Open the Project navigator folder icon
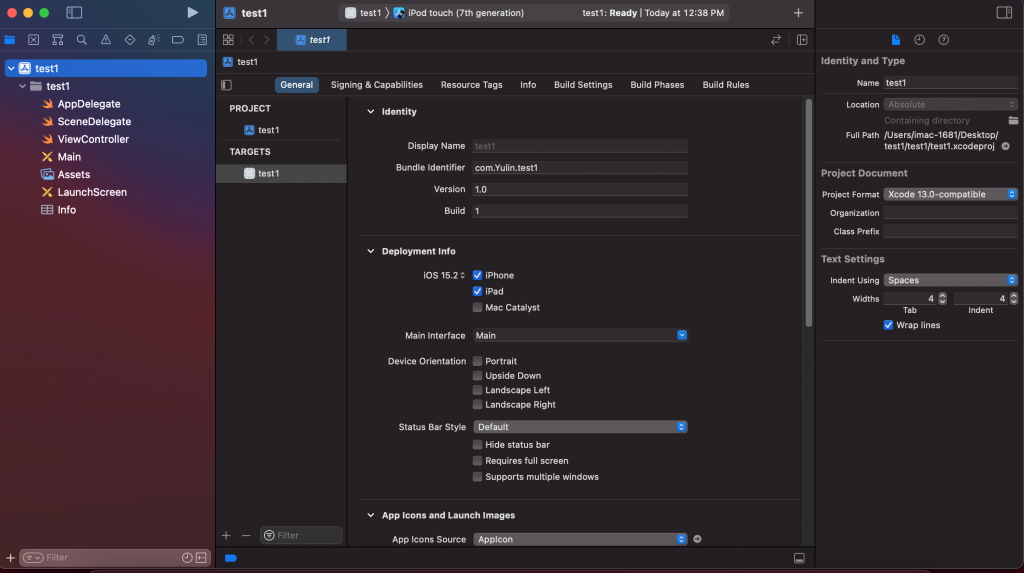1024x573 pixels. (x=10, y=40)
